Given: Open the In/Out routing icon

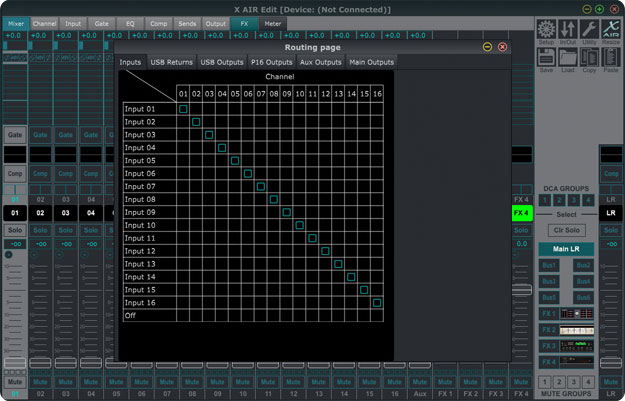Looking at the screenshot, I should click(x=568, y=29).
